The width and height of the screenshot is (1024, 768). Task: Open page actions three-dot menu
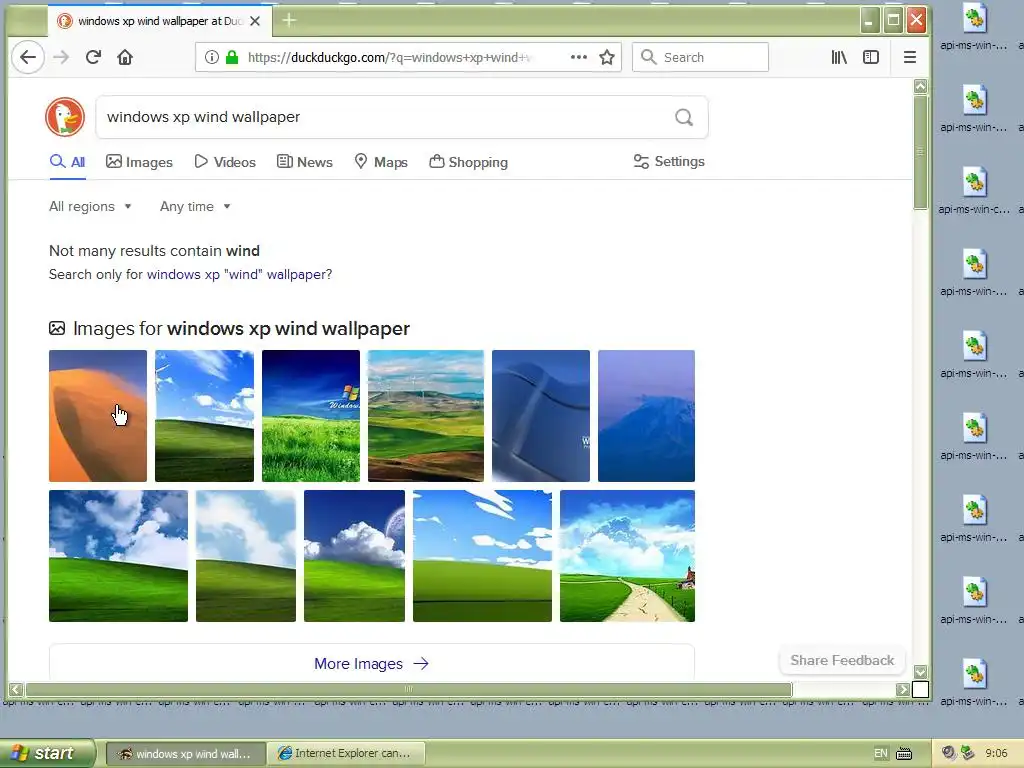579,57
